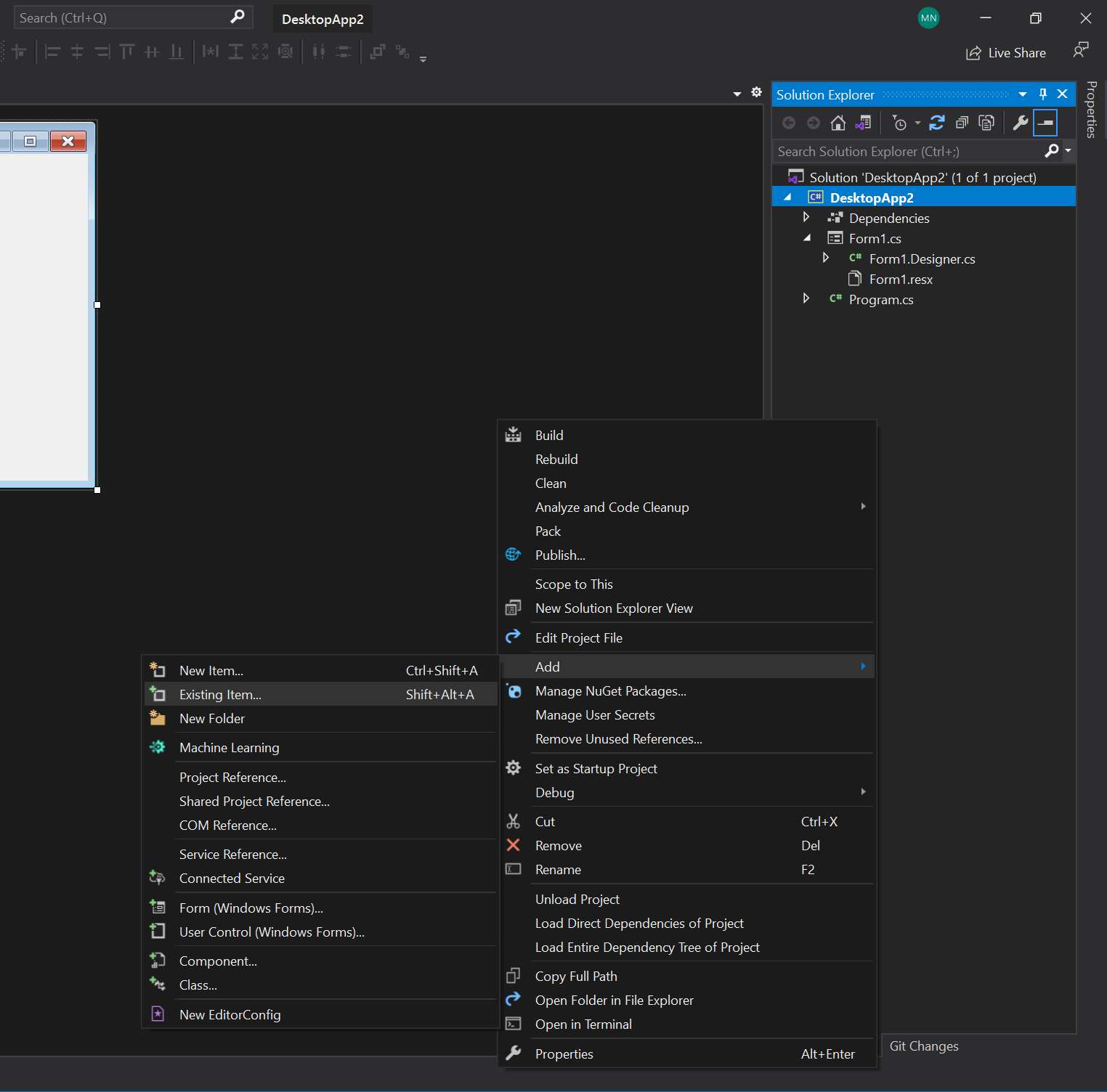Screen dimensions: 1107x1092
Task: Choose New Item... in Add submenu
Action: [320, 670]
